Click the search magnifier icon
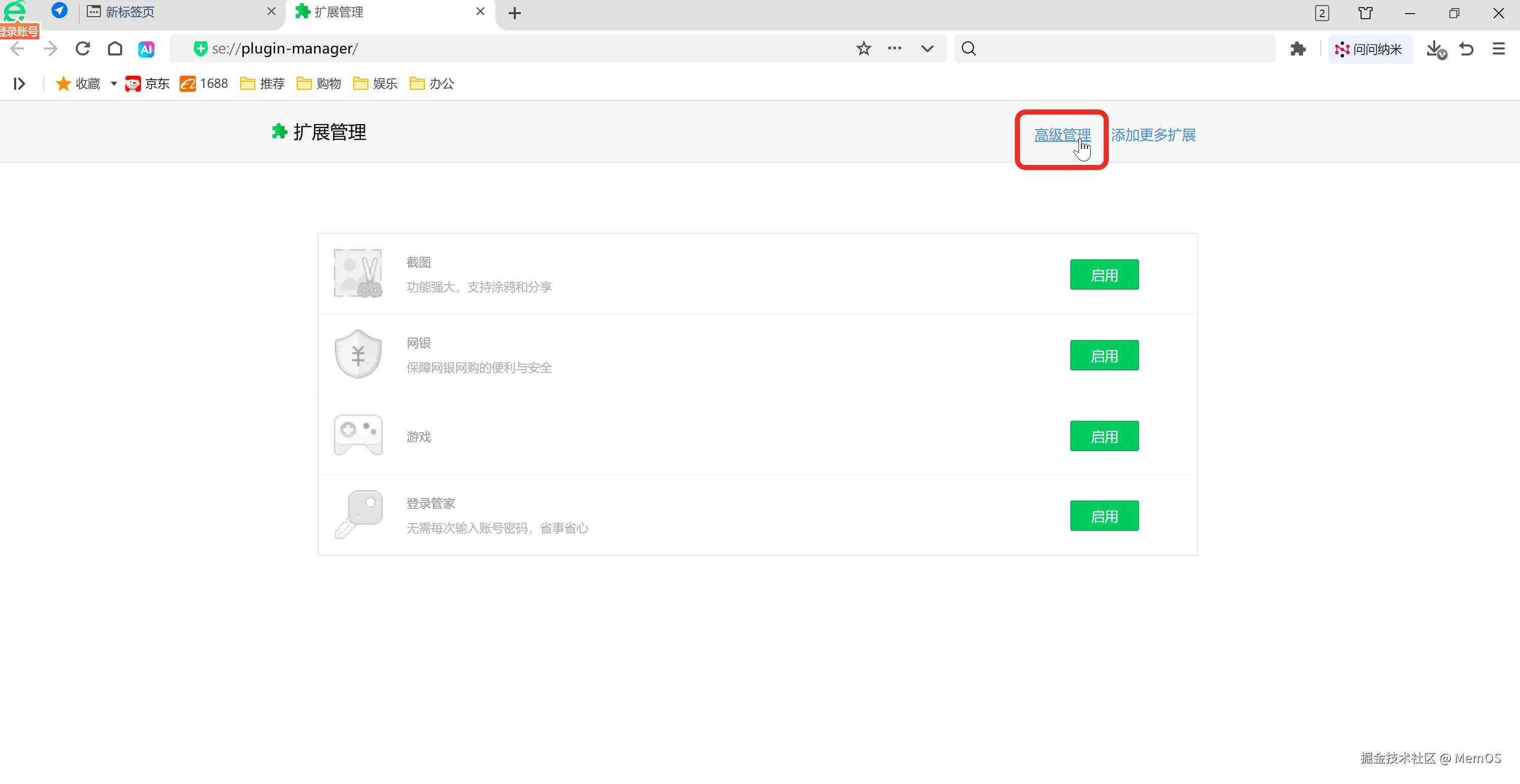Viewport: 1520px width, 784px height. [968, 48]
